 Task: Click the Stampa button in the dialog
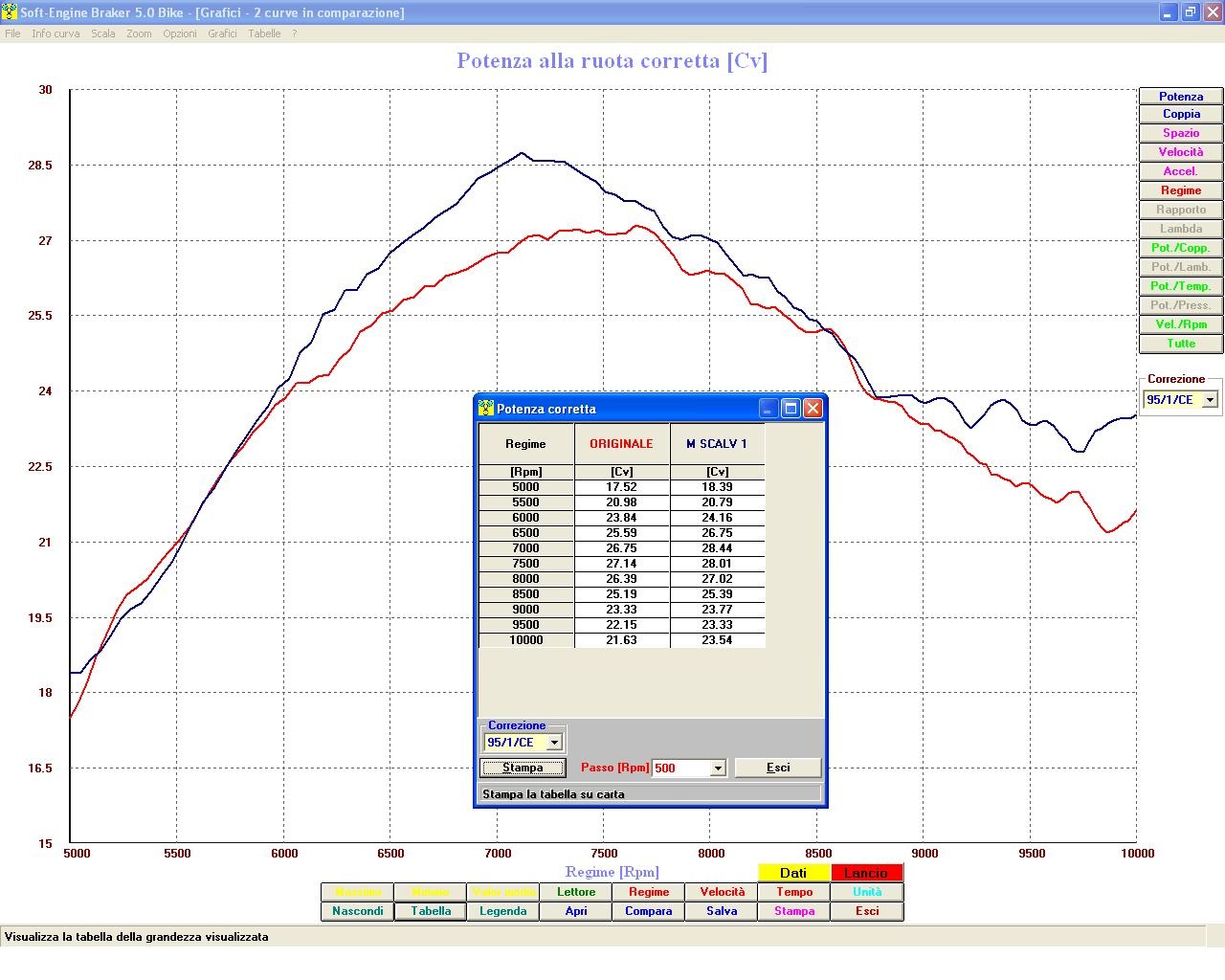coord(523,768)
